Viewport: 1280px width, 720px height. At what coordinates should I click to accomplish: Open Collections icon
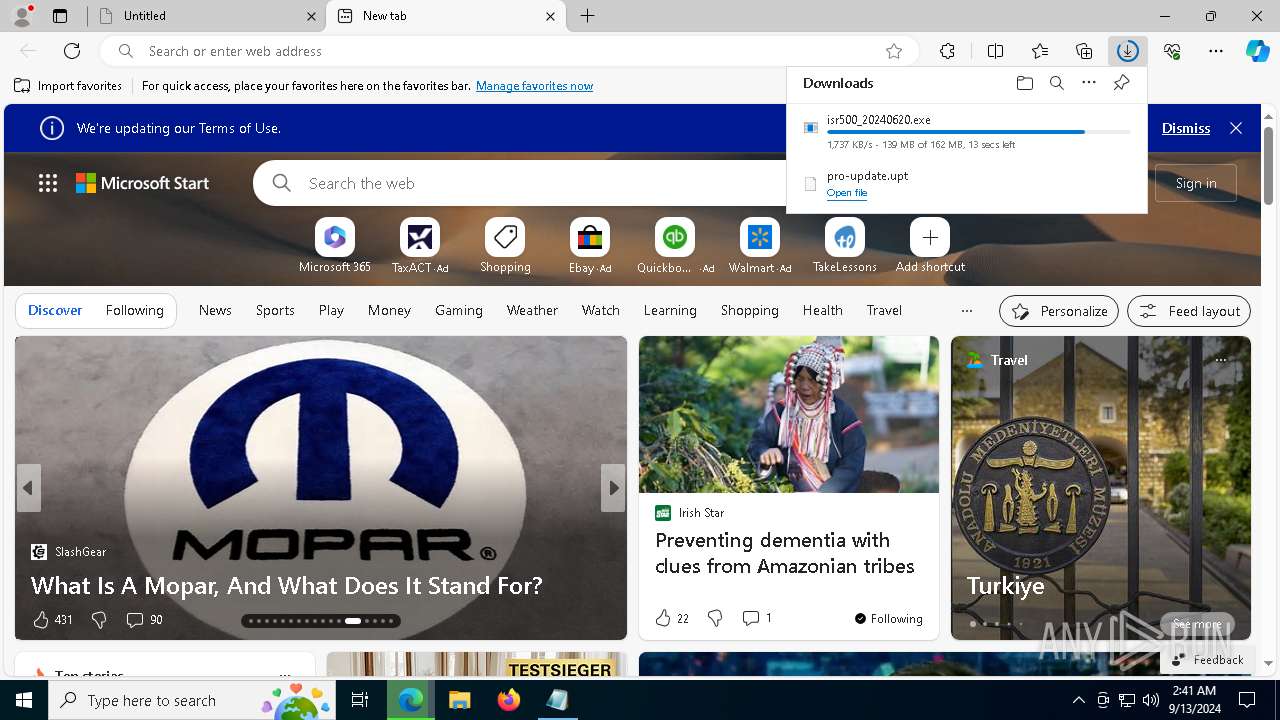[x=1084, y=51]
